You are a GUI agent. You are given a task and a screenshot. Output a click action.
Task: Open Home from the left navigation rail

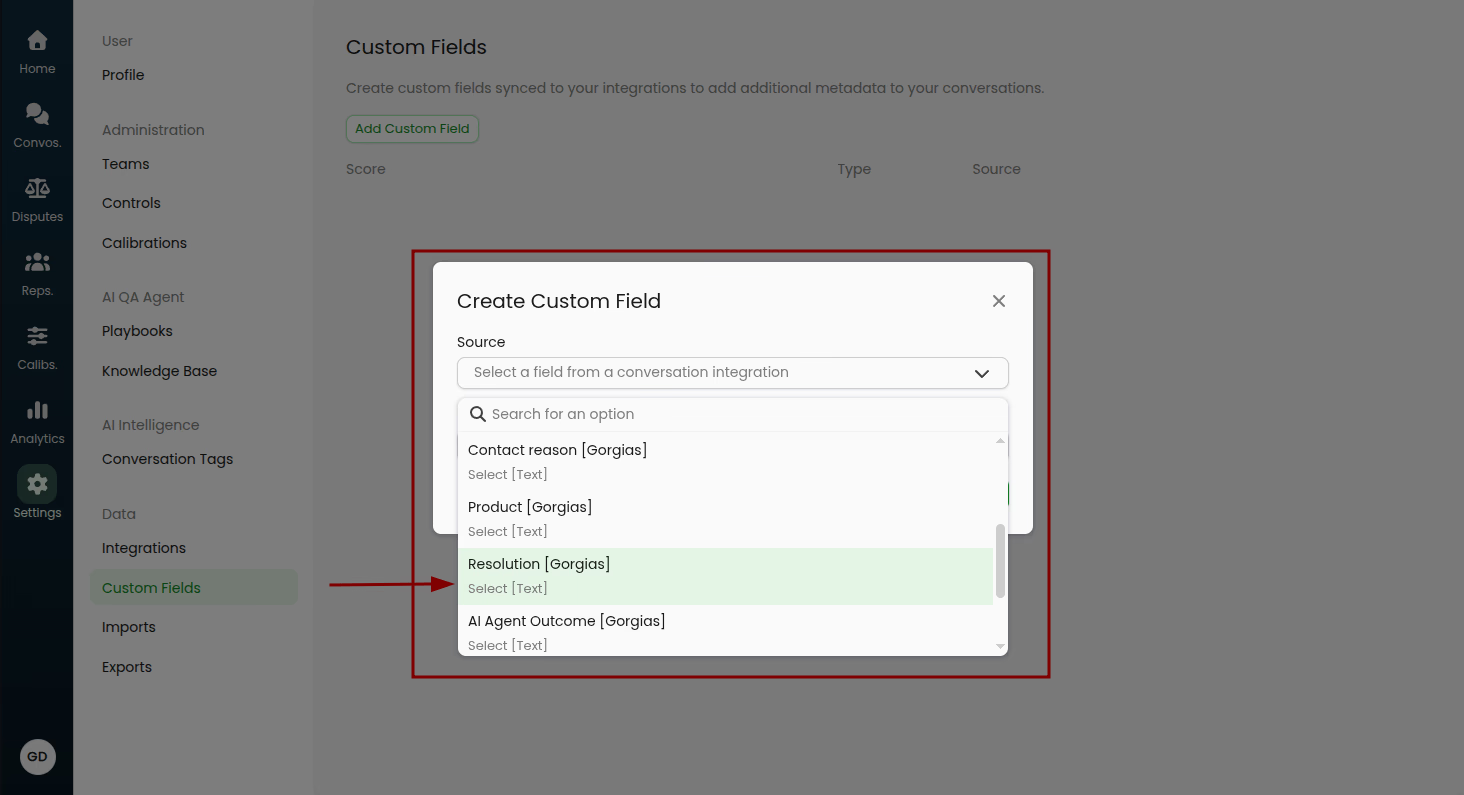click(37, 42)
